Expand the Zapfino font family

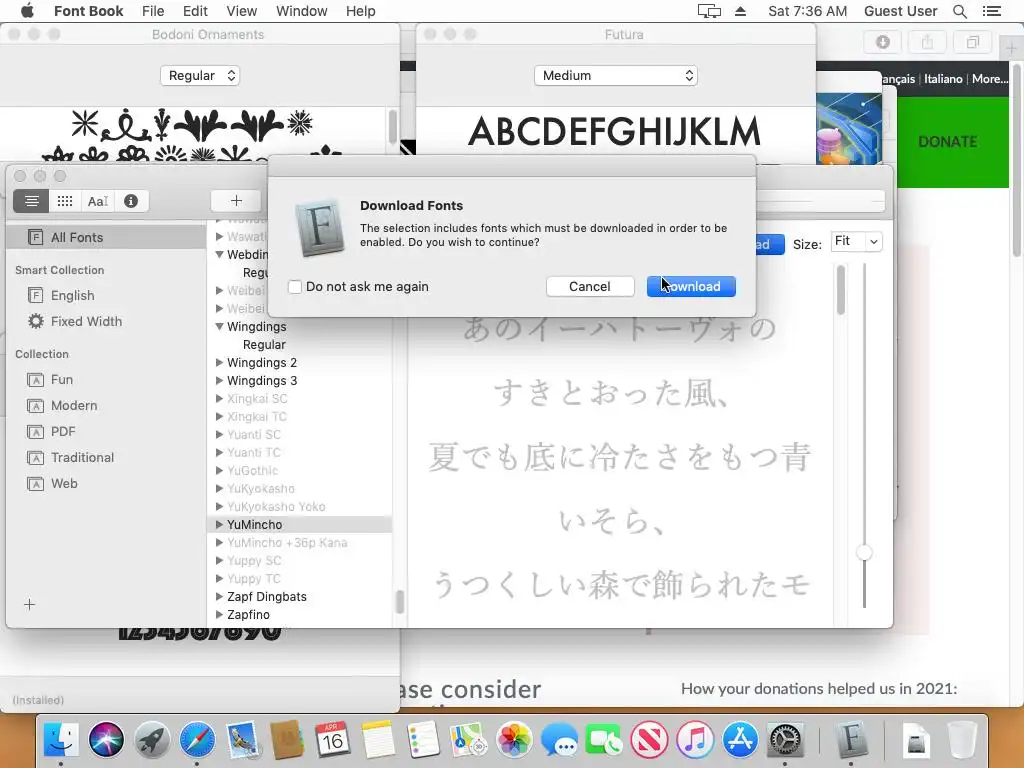coord(219,615)
